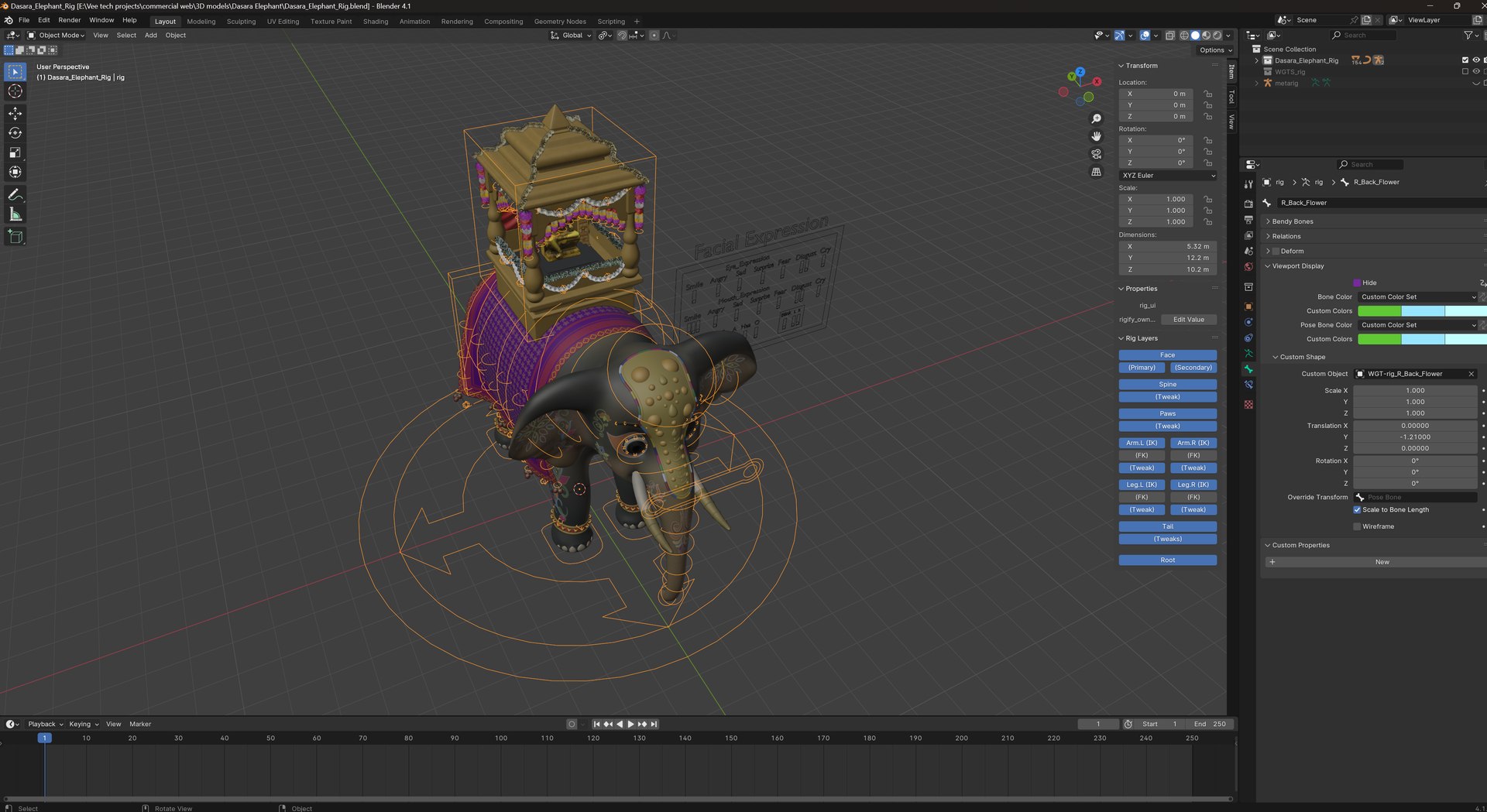Switch perspective/orthographic grid icon
This screenshot has height=812, width=1487.
(x=1096, y=172)
